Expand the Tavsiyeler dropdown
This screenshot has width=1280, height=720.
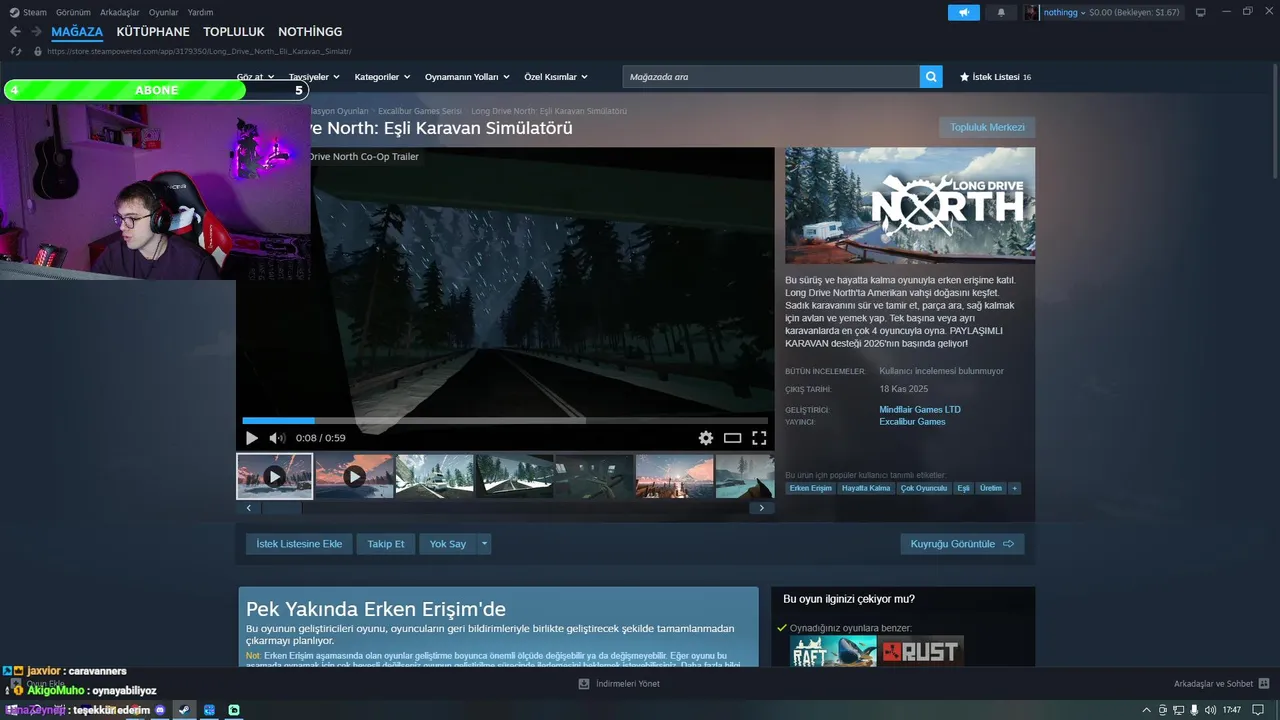click(x=314, y=77)
